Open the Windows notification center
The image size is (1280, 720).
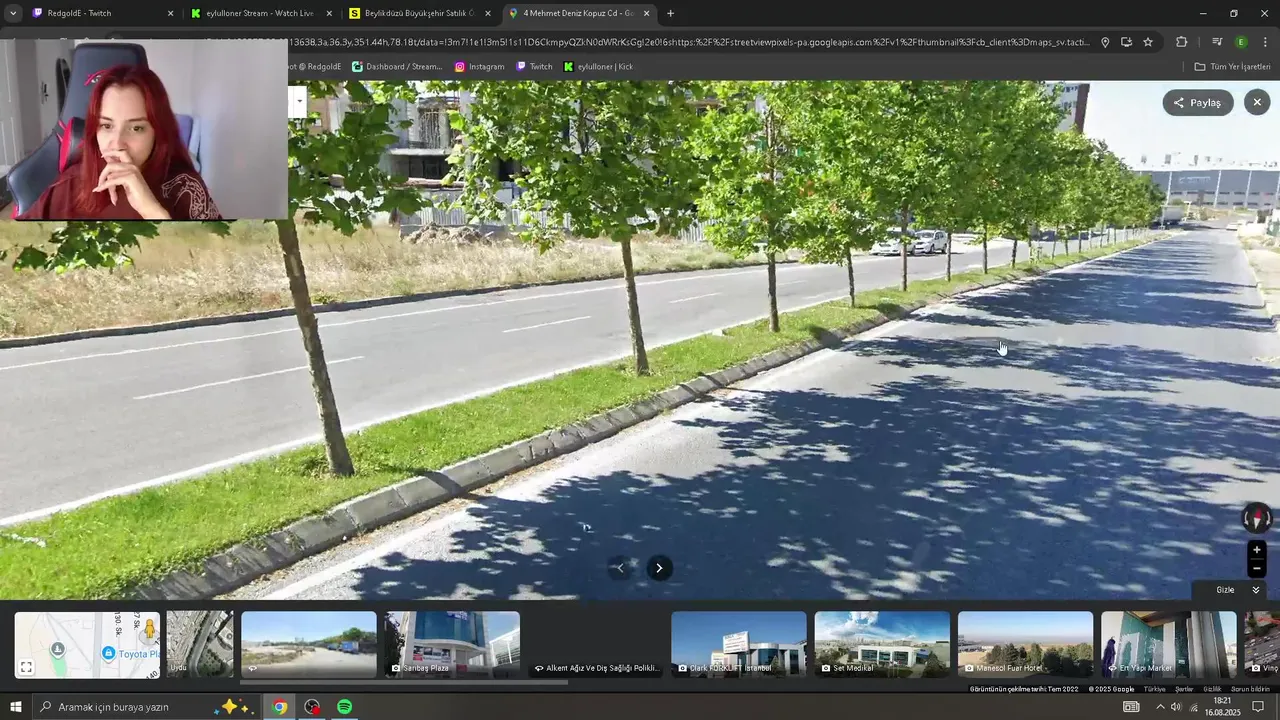coord(1258,707)
